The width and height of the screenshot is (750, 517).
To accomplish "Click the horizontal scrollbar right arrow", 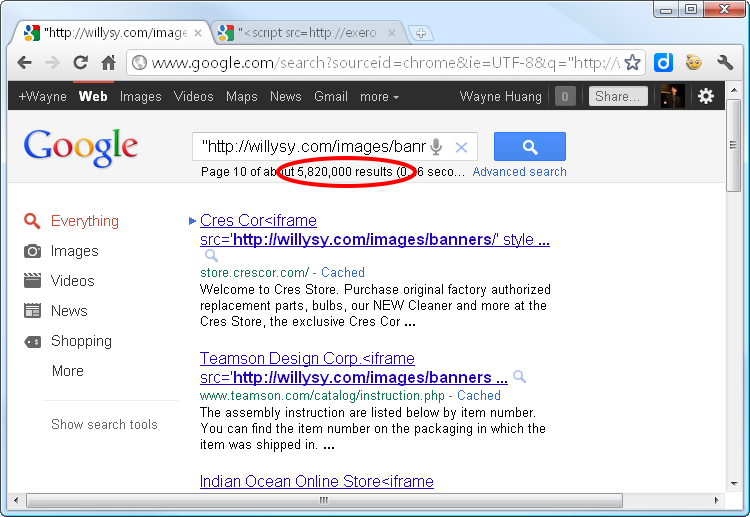I will coord(716,500).
